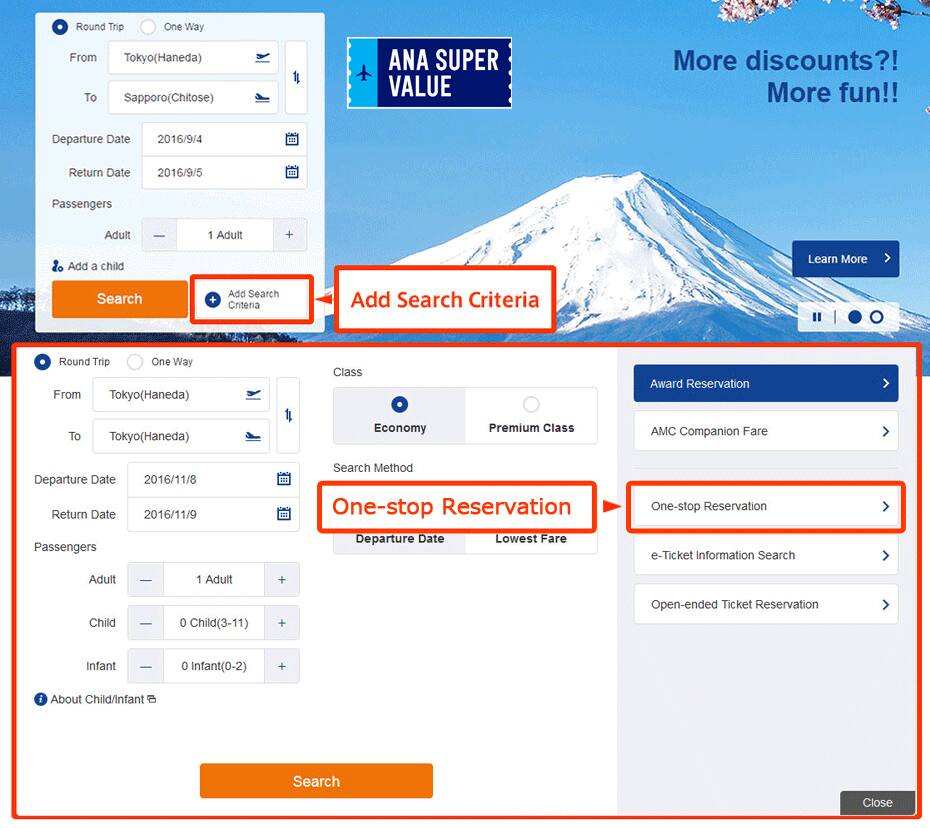The height and width of the screenshot is (828, 930).
Task: Increase the Child(3-11) passenger count
Action: pyautogui.click(x=282, y=623)
